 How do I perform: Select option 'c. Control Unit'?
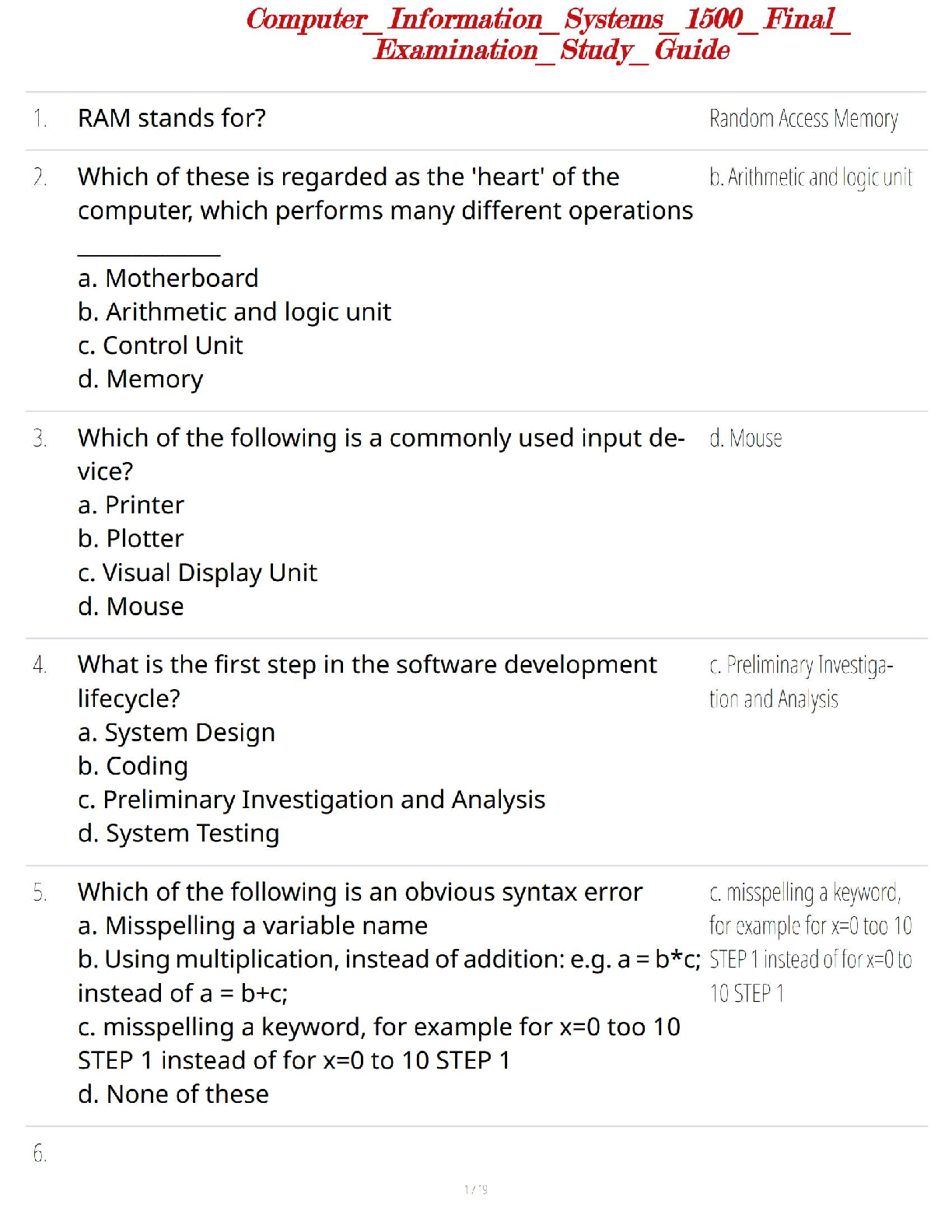pos(160,345)
